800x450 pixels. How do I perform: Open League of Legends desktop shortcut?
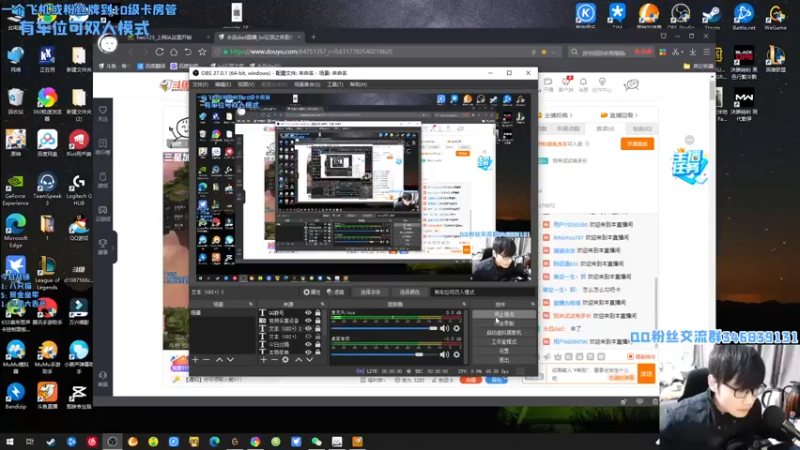click(x=47, y=273)
